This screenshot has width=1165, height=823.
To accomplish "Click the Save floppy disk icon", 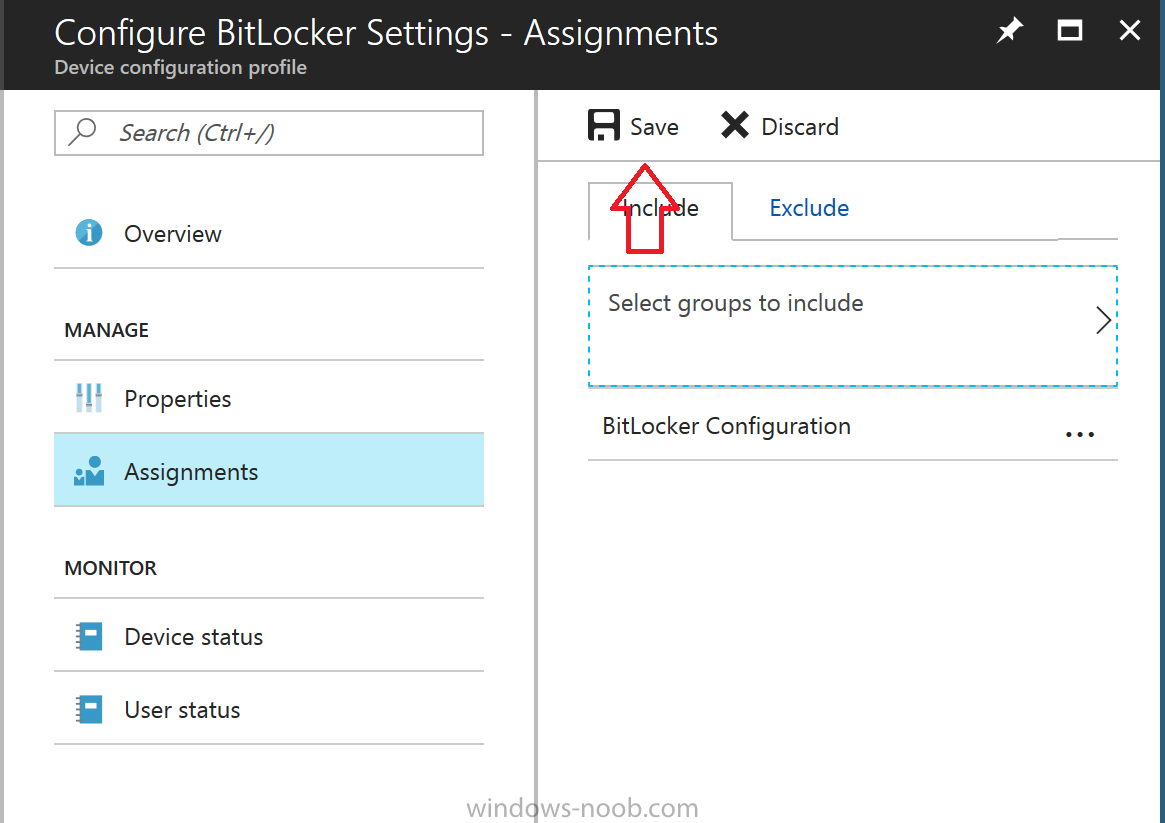I will pyautogui.click(x=604, y=126).
